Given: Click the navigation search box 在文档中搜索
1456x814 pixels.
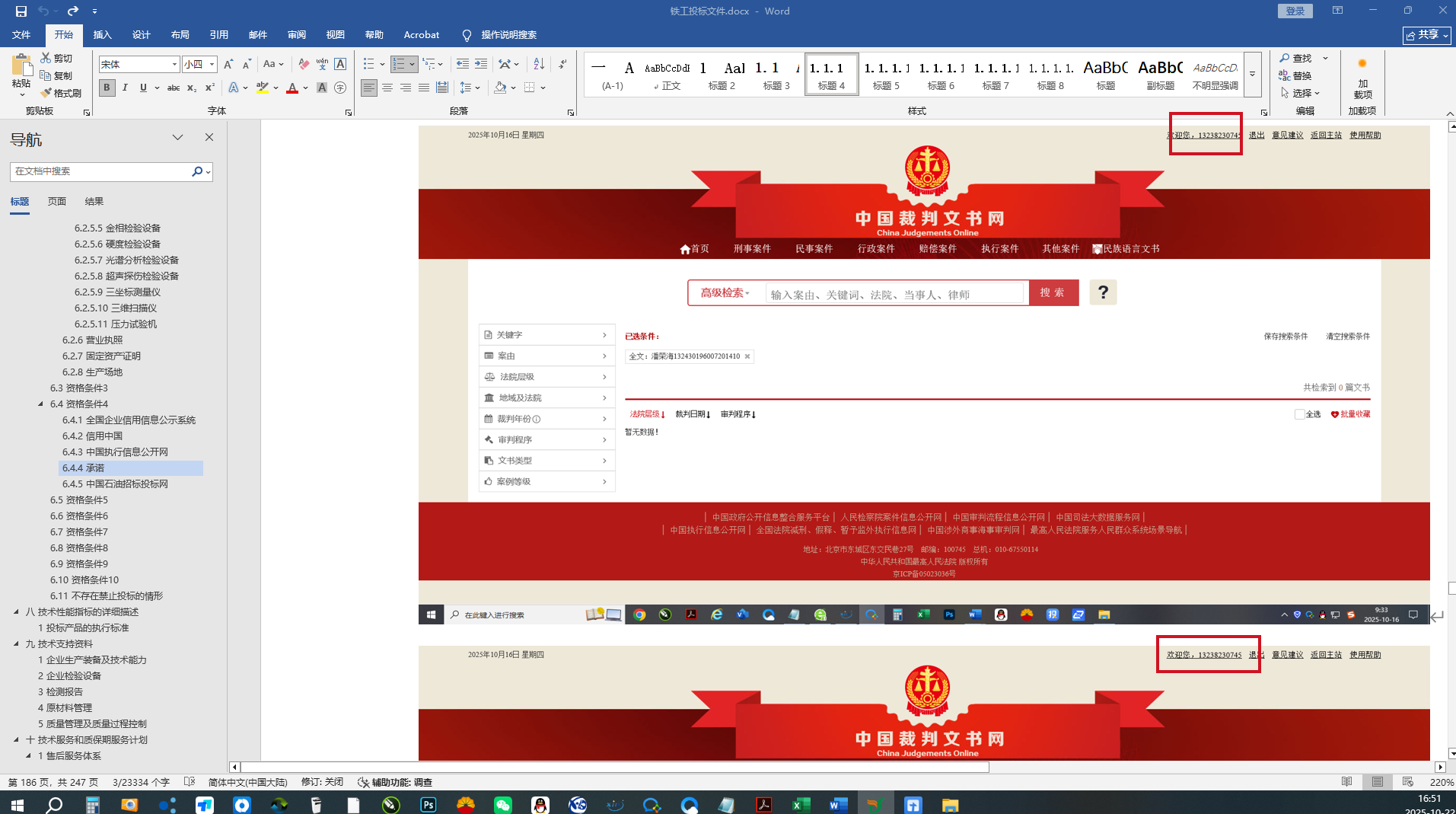Looking at the screenshot, I should pos(100,171).
